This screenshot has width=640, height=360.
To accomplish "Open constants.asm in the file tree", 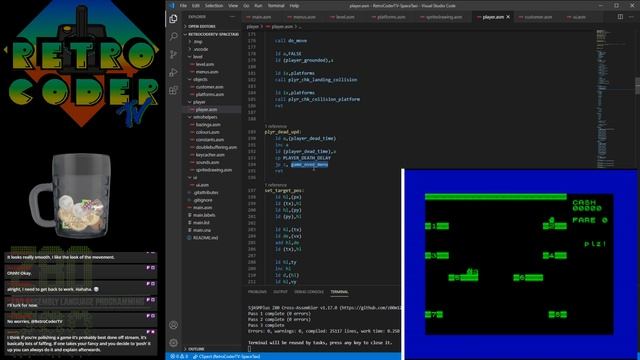I will (x=210, y=140).
